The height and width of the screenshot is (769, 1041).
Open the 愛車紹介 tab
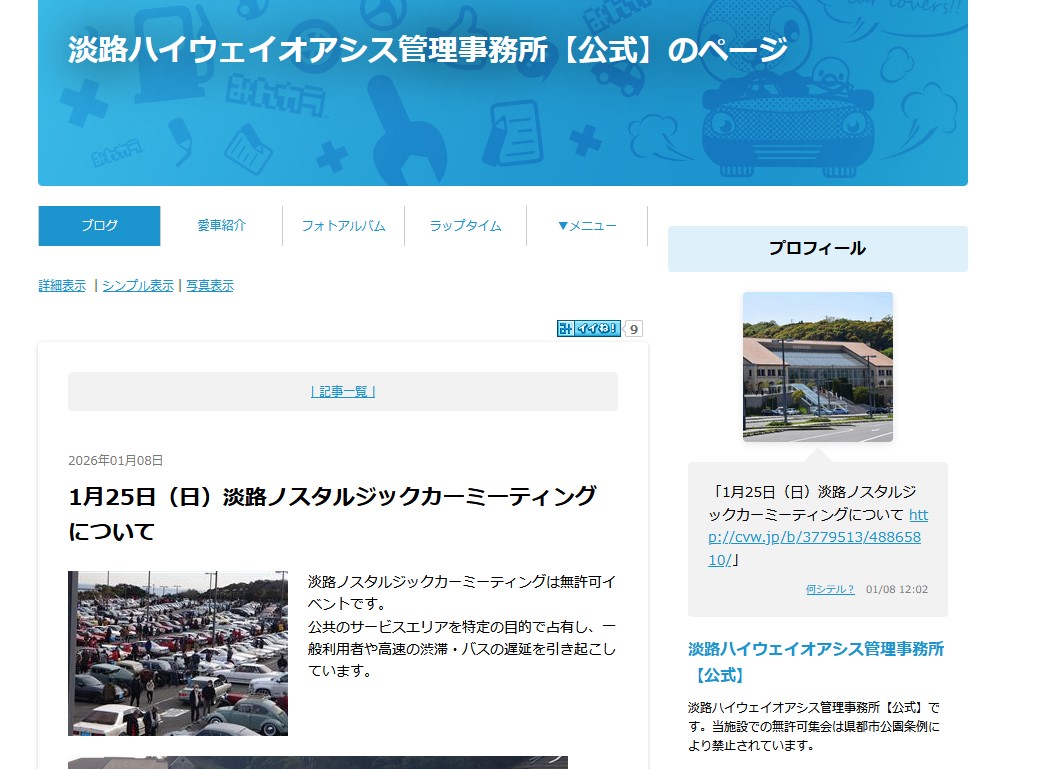(221, 226)
